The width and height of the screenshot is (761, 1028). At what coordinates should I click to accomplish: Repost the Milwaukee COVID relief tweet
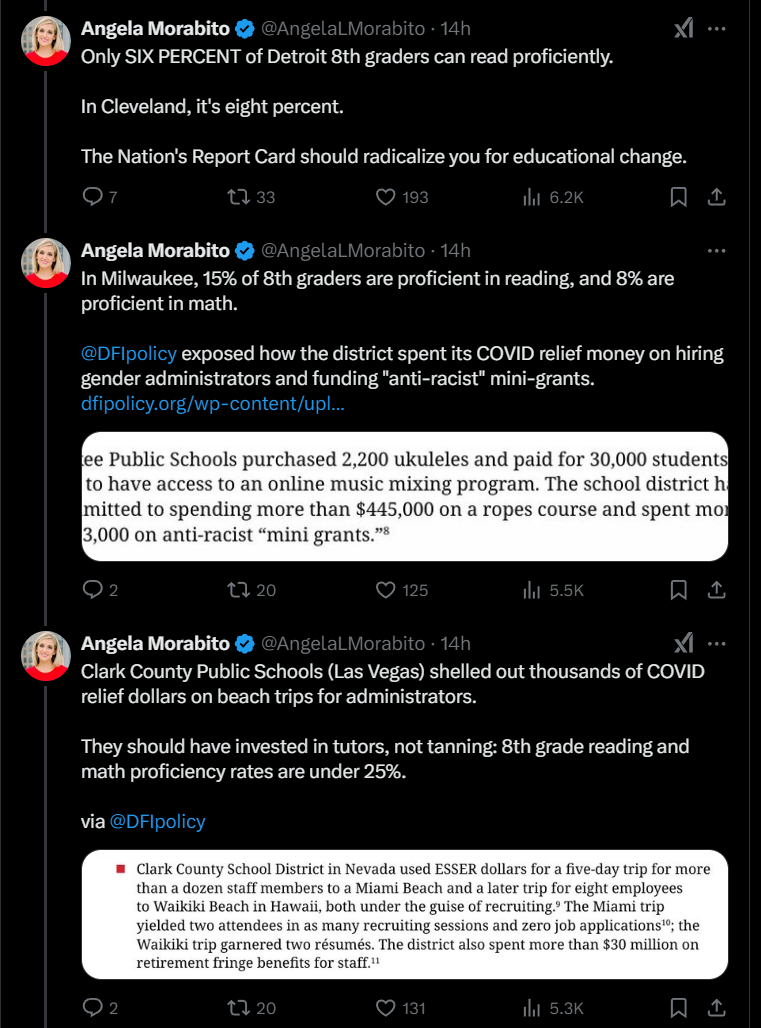(x=238, y=590)
